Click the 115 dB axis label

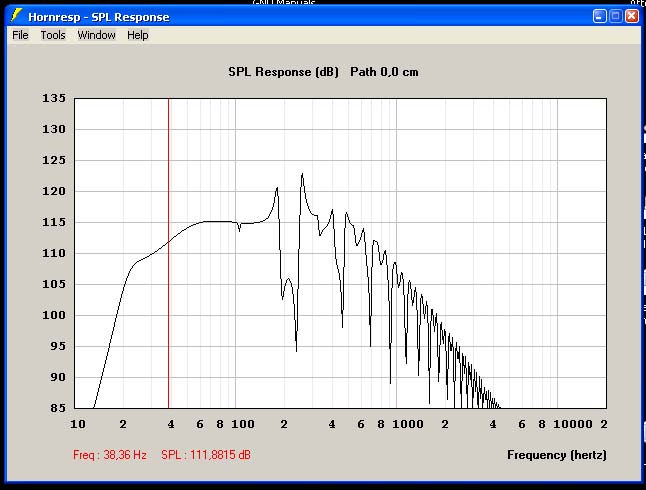pyautogui.click(x=54, y=222)
